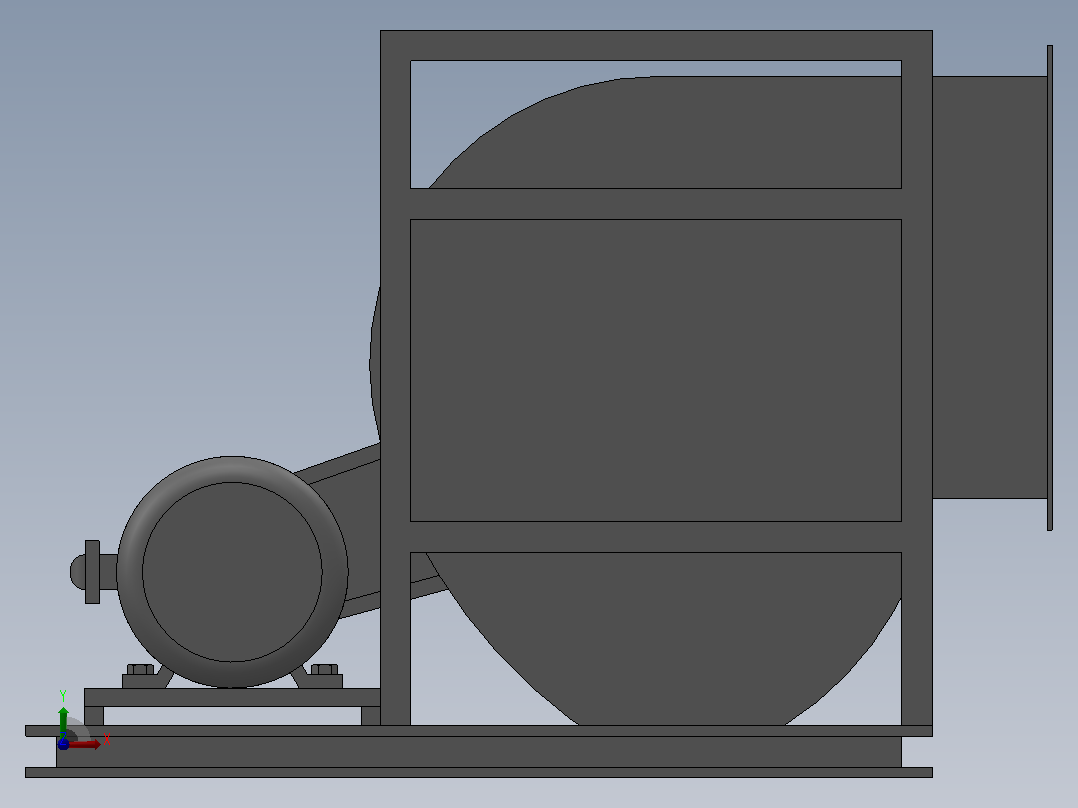Click the blue Z axis ball of triad
1078x808 pixels.
(63, 744)
